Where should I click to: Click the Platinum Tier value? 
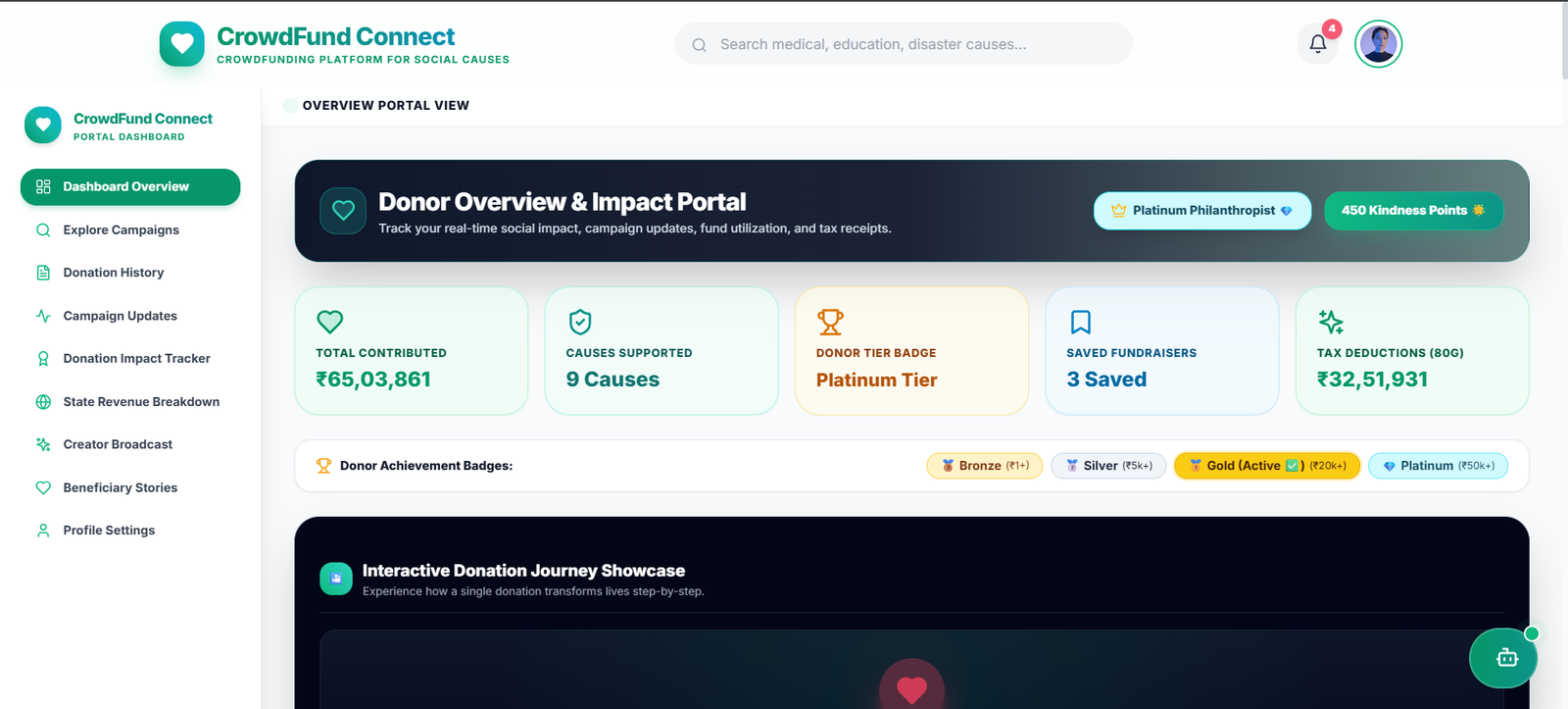pos(876,380)
